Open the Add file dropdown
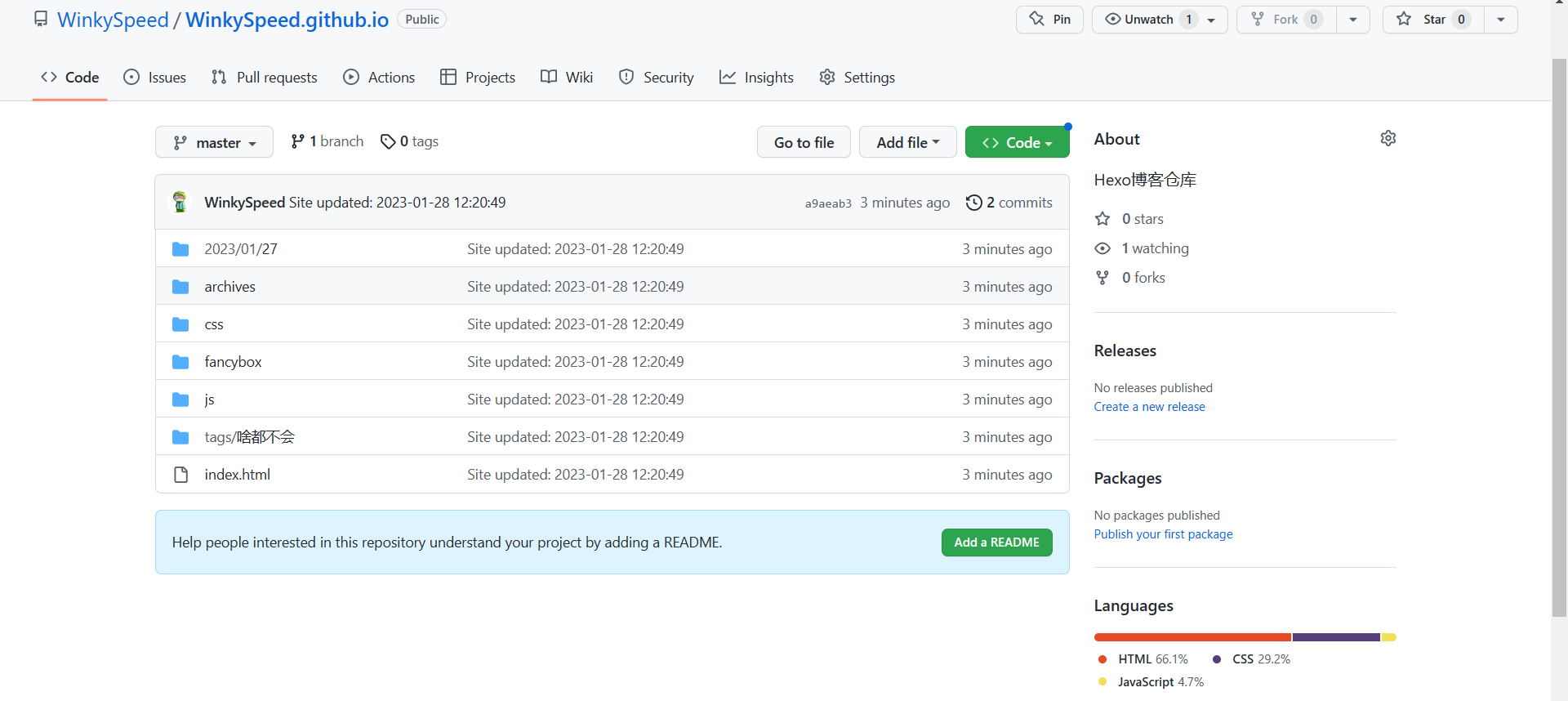Viewport: 1568px width, 701px height. [907, 142]
